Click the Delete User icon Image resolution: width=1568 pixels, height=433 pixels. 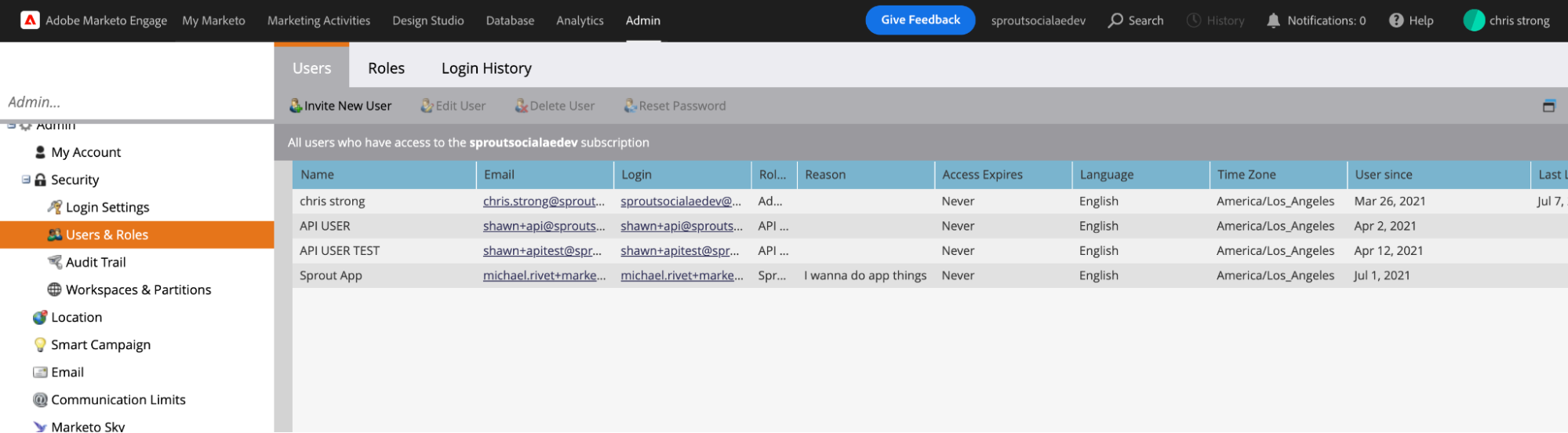(x=521, y=106)
